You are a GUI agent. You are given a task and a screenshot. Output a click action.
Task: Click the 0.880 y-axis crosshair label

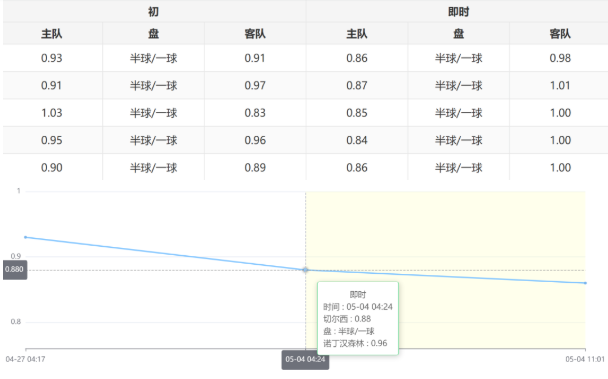(15, 270)
